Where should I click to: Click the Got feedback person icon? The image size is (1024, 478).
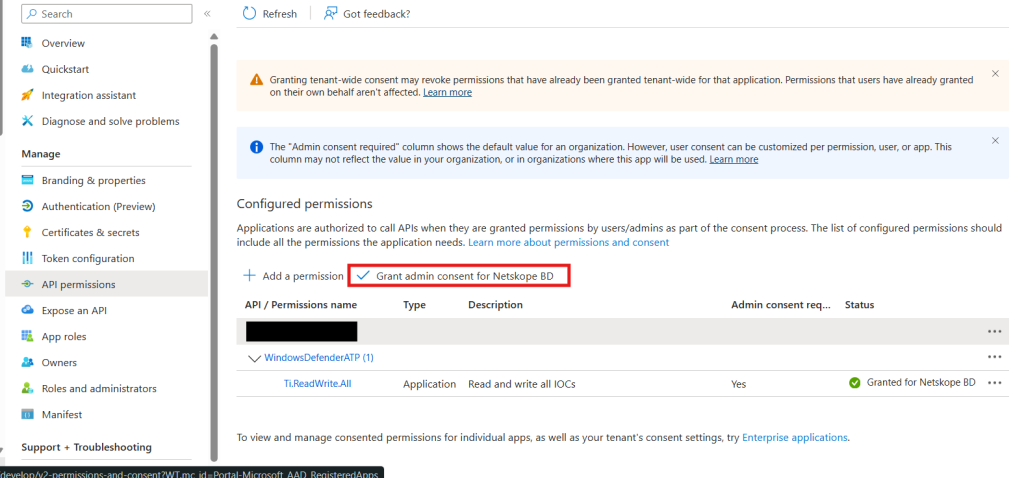tap(330, 14)
